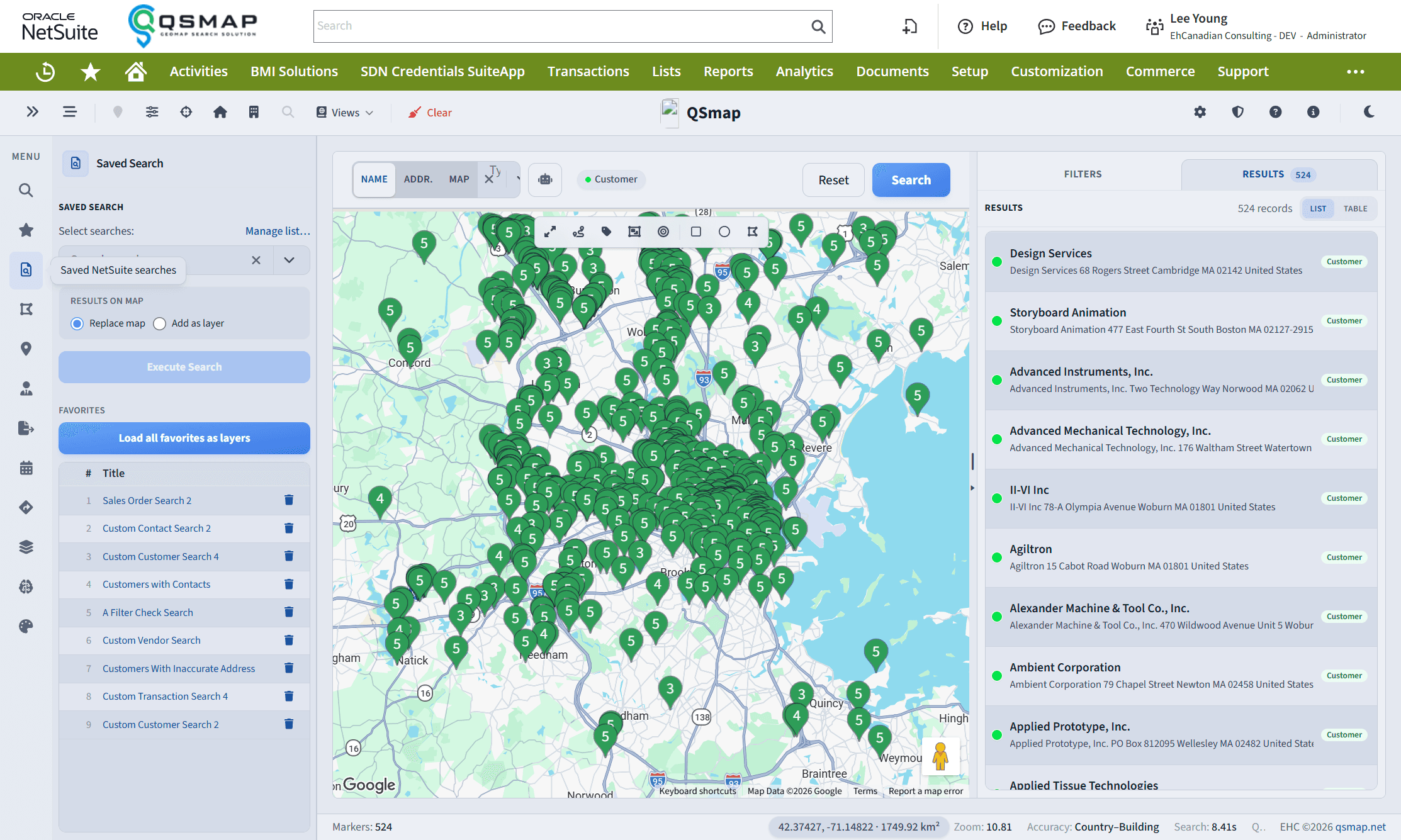Click the building icon in toolbar
Image resolution: width=1401 pixels, height=840 pixels.
tap(254, 112)
